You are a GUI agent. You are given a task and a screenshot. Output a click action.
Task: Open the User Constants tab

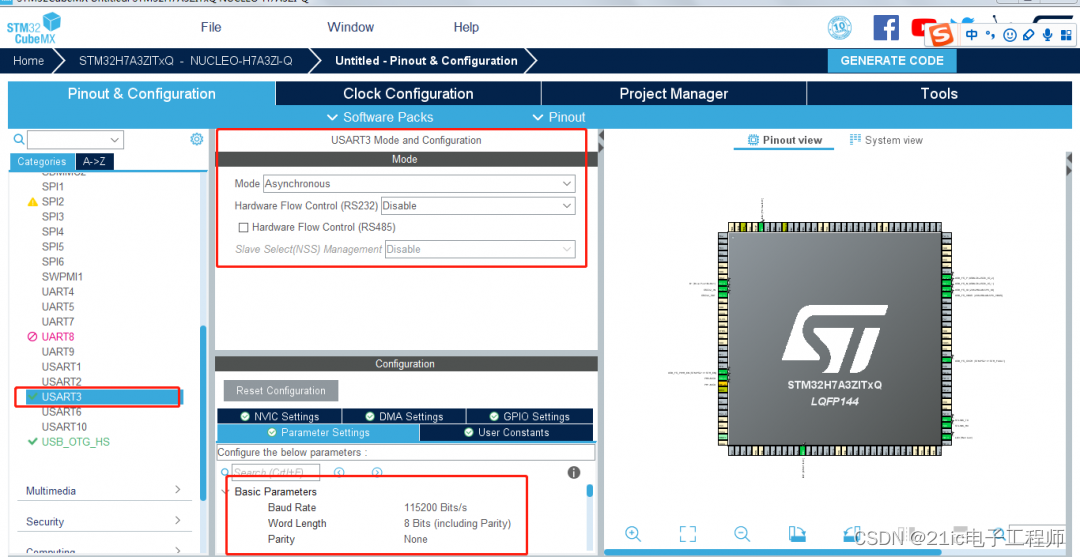(x=506, y=432)
